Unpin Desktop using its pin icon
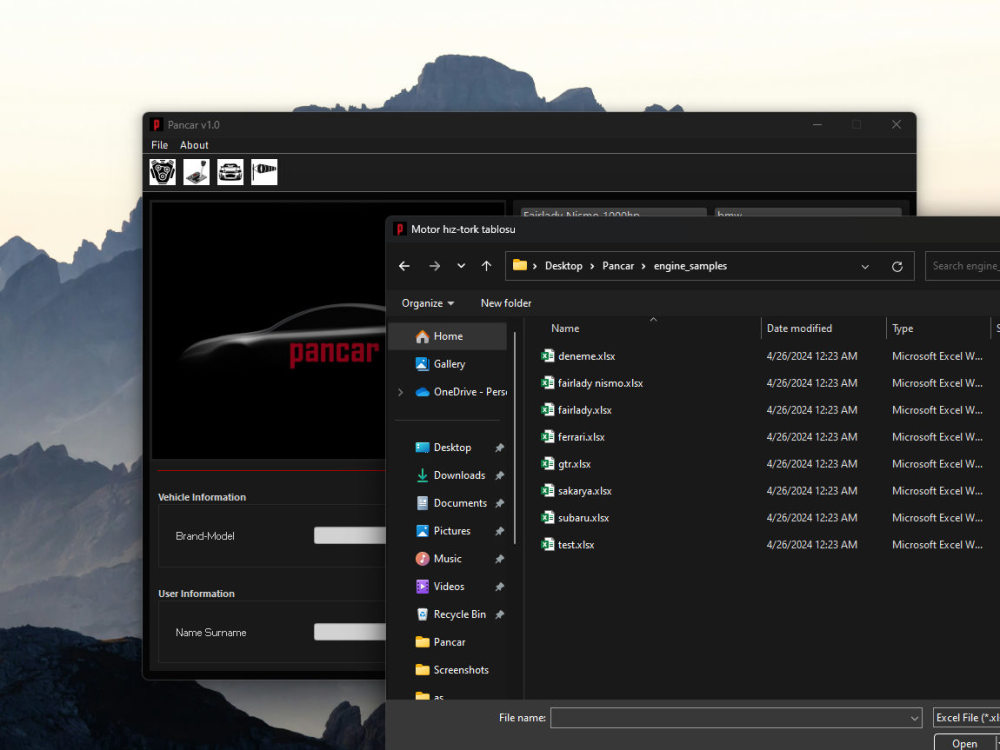Screen dimensions: 1000x750 499,448
